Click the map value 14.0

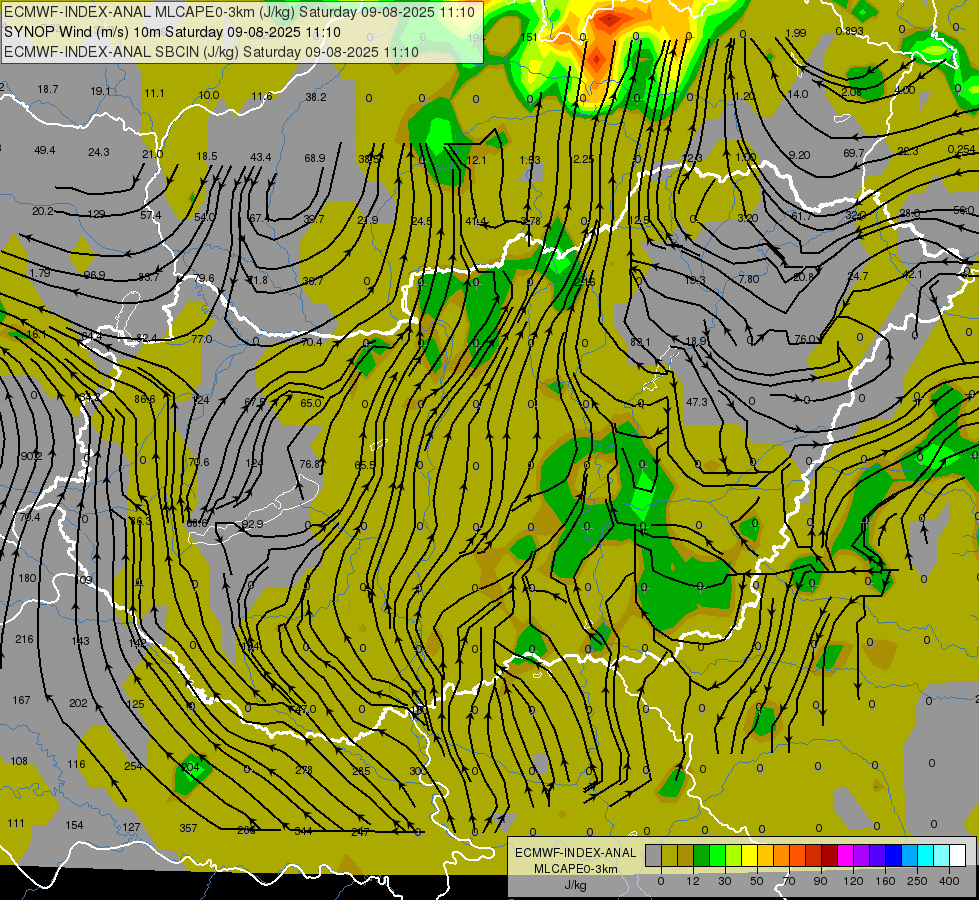click(x=797, y=94)
